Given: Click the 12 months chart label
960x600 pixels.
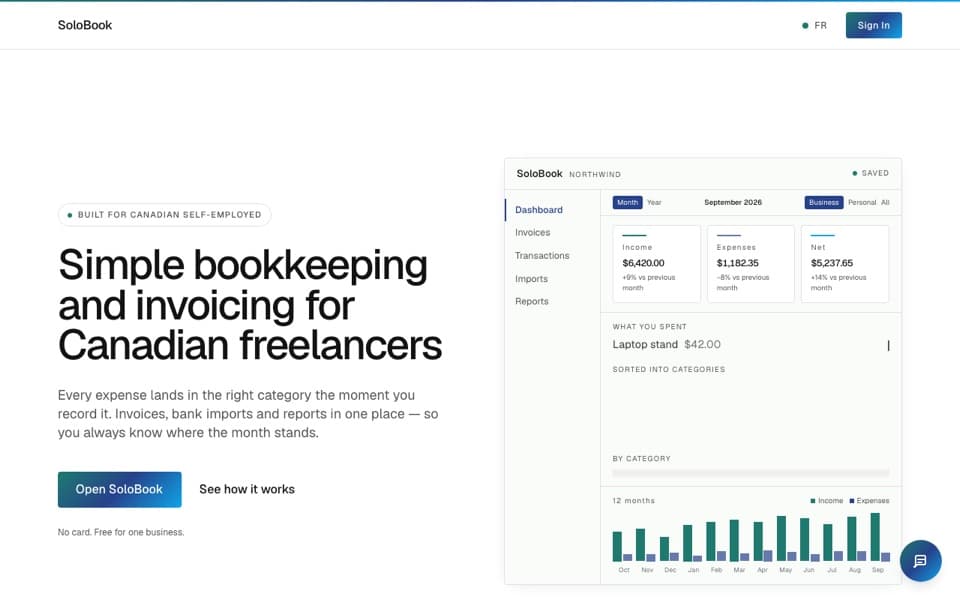Looking at the screenshot, I should click(633, 501).
